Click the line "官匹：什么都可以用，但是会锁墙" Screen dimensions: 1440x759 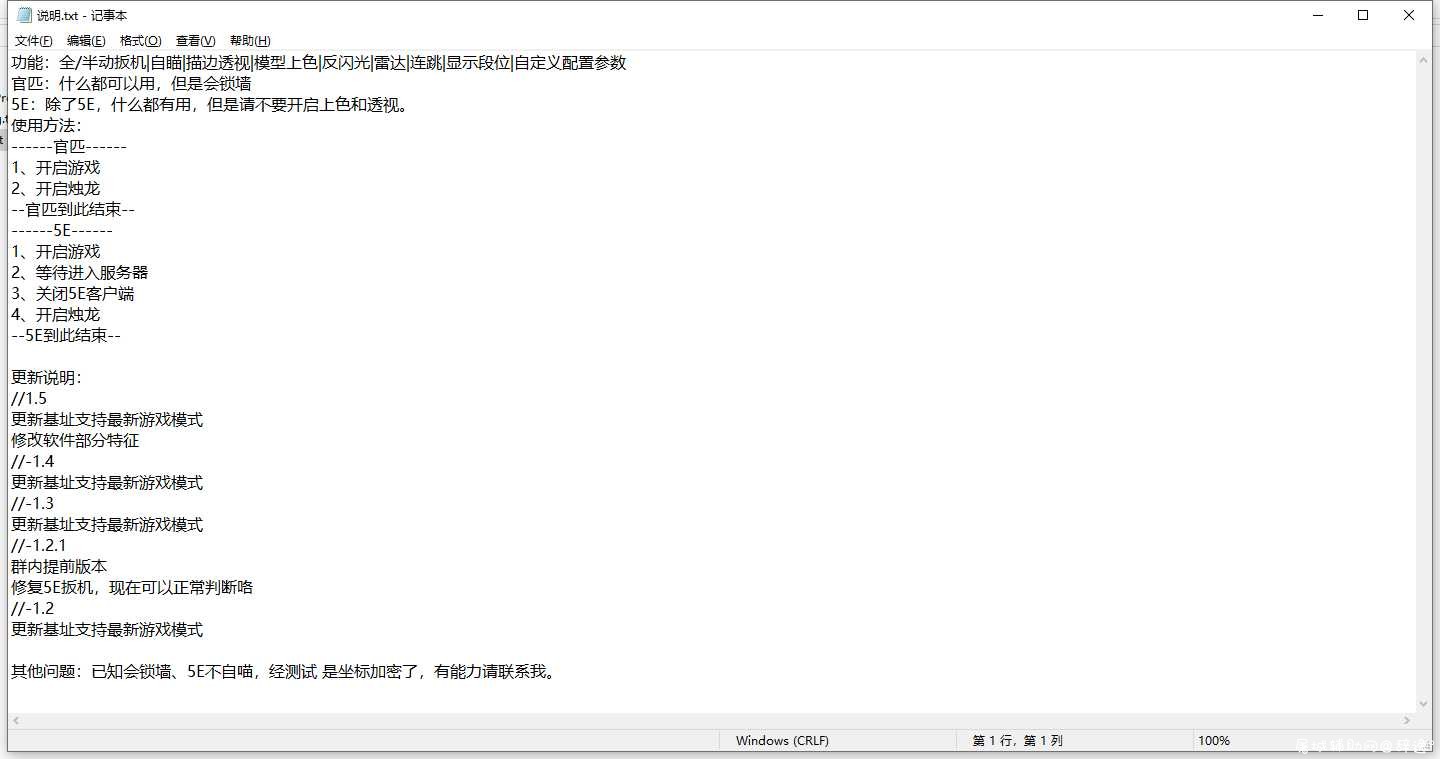point(131,84)
